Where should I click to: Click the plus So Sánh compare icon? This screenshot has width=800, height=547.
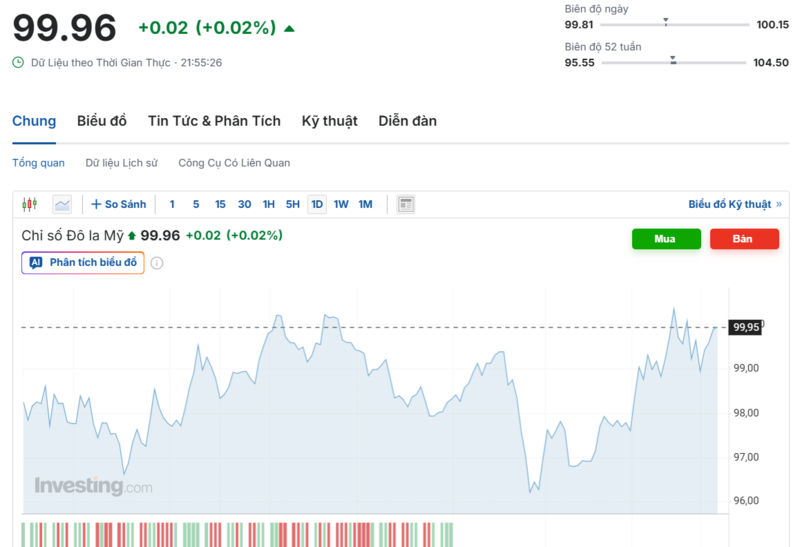tap(97, 204)
